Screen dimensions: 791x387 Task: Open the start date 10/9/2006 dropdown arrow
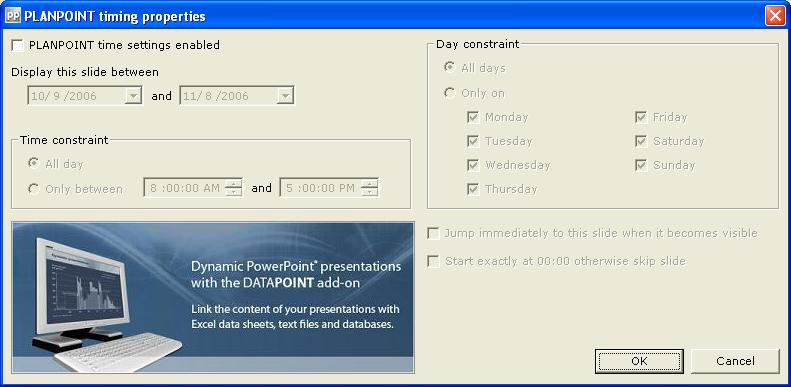pos(133,96)
